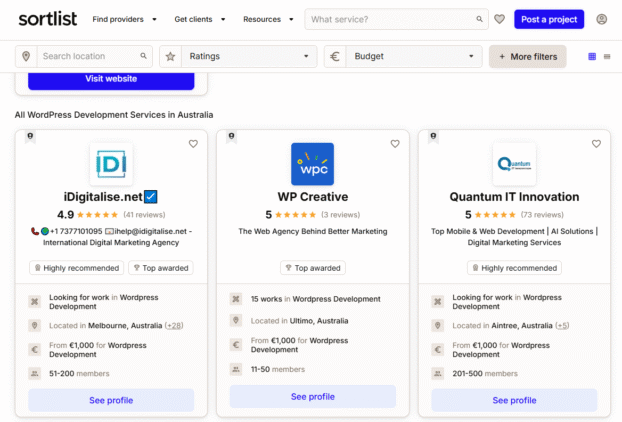Screen dimensions: 622x422
Task: Click the location icon in WP Creative card
Action: point(236,320)
